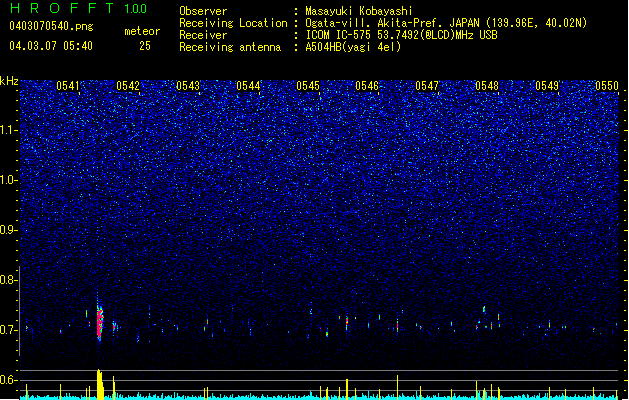Screen dimensions: 629x400
Task: Select the file name 0403070540.png
Action: [51, 26]
